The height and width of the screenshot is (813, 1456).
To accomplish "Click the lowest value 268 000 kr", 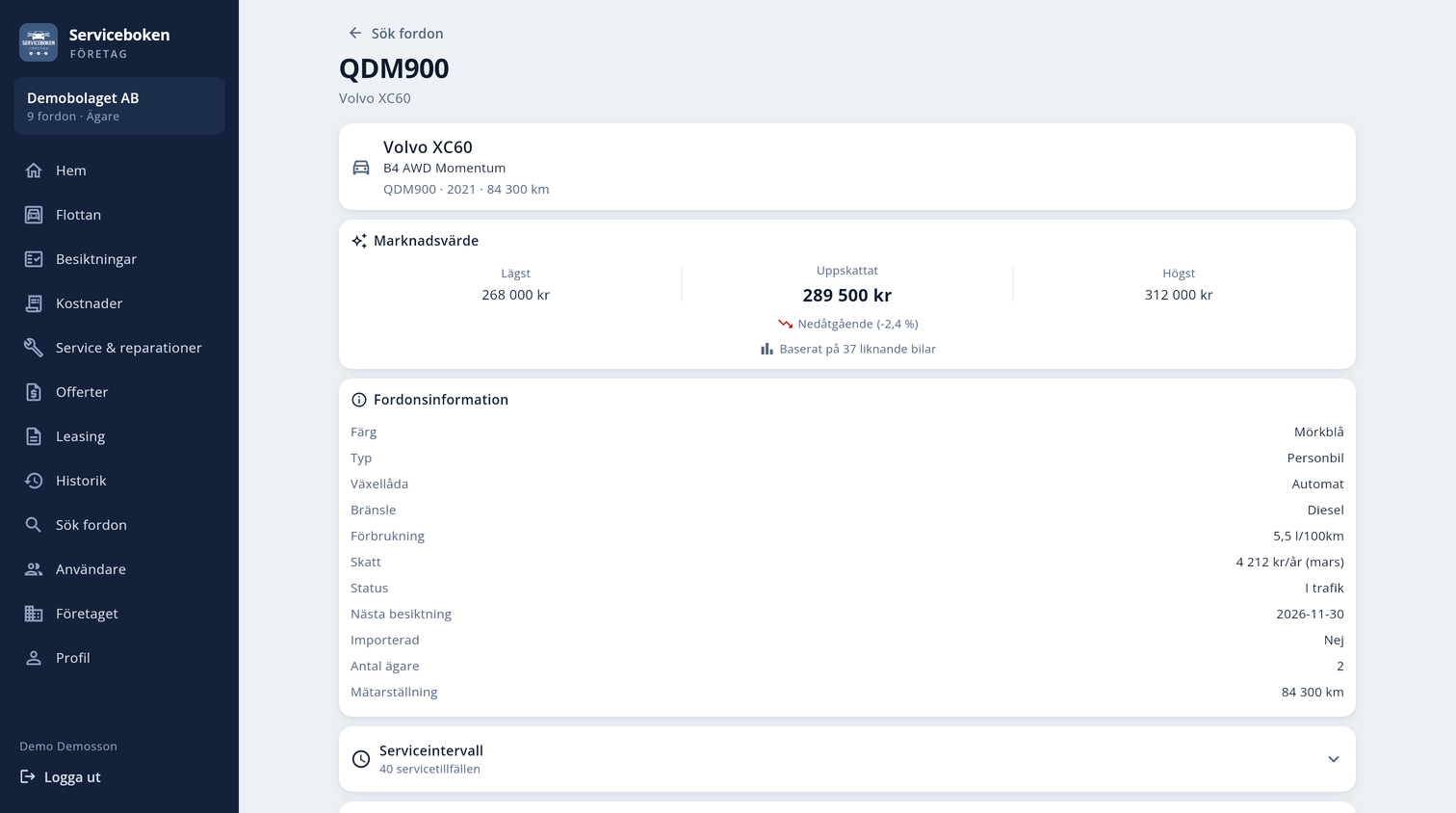I will point(516,295).
